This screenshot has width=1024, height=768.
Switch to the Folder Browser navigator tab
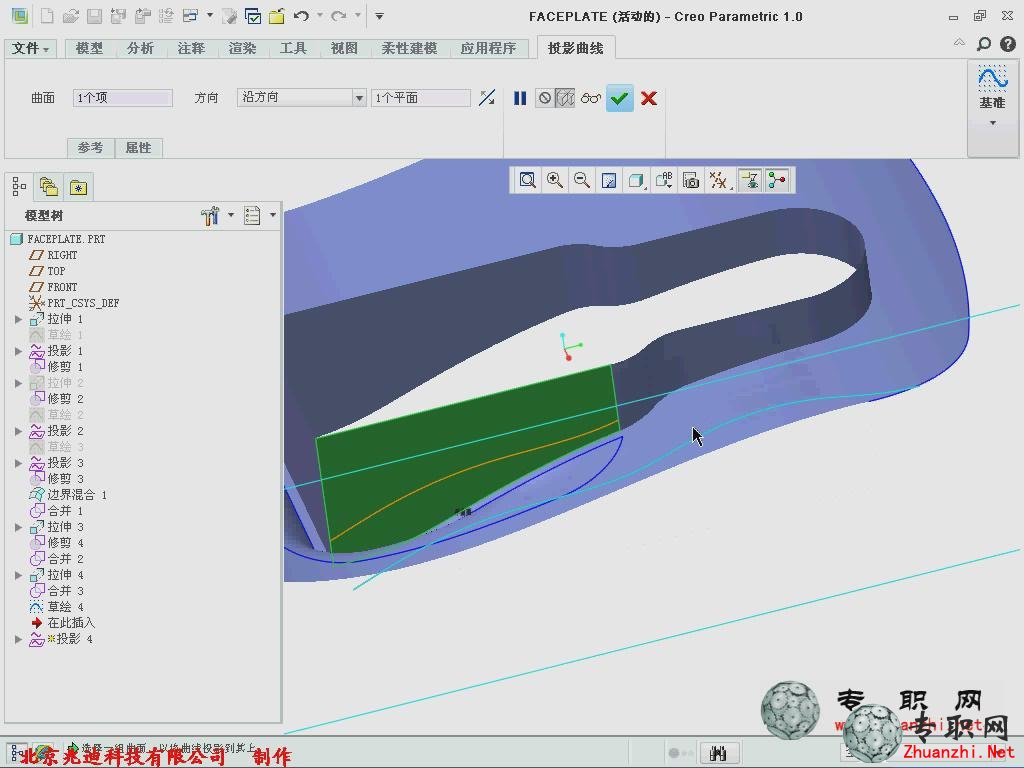[49, 187]
